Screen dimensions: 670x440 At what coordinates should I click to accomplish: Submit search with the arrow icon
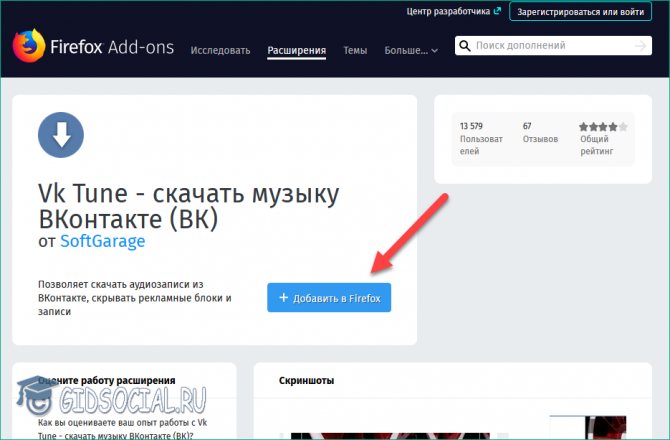pos(640,46)
